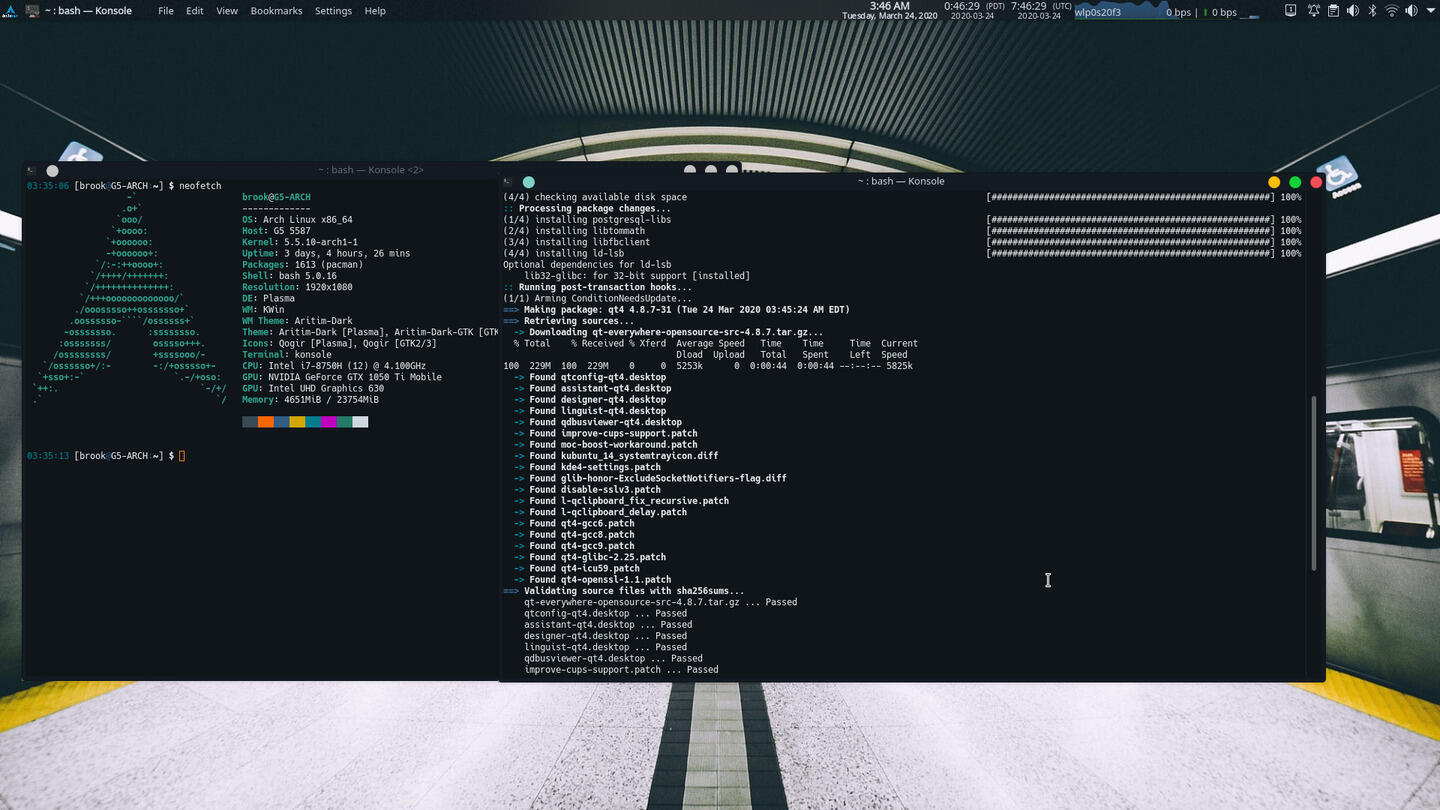Click the magenta color block in neofetch output

click(330, 422)
